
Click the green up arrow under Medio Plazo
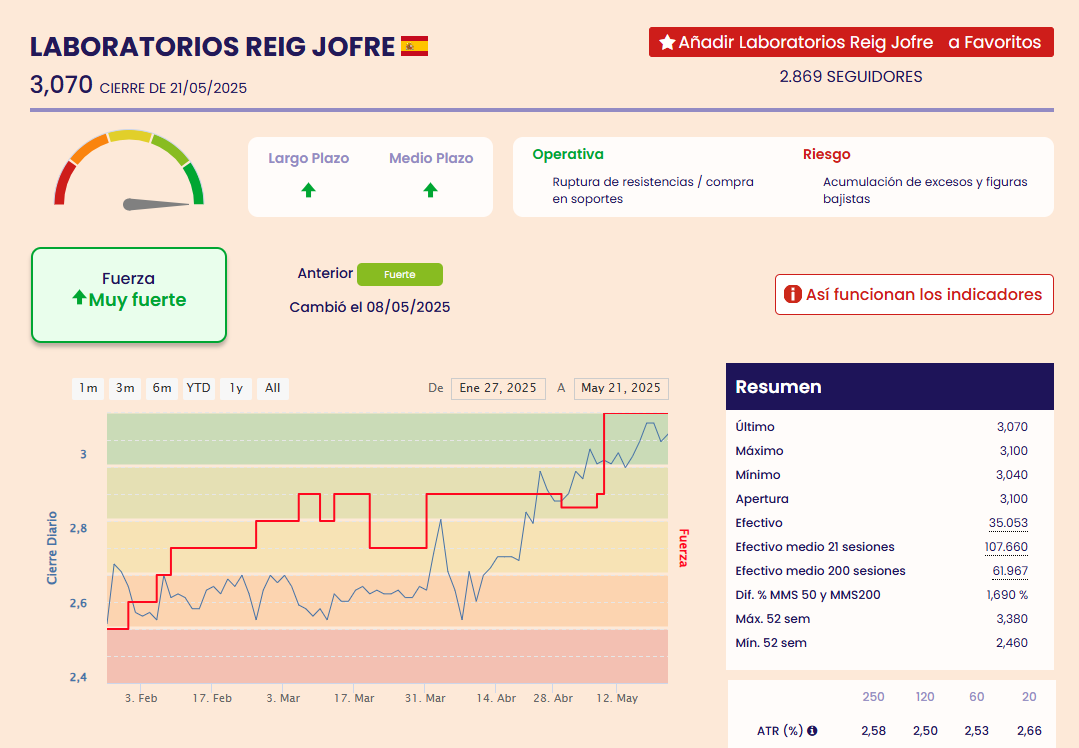[431, 190]
